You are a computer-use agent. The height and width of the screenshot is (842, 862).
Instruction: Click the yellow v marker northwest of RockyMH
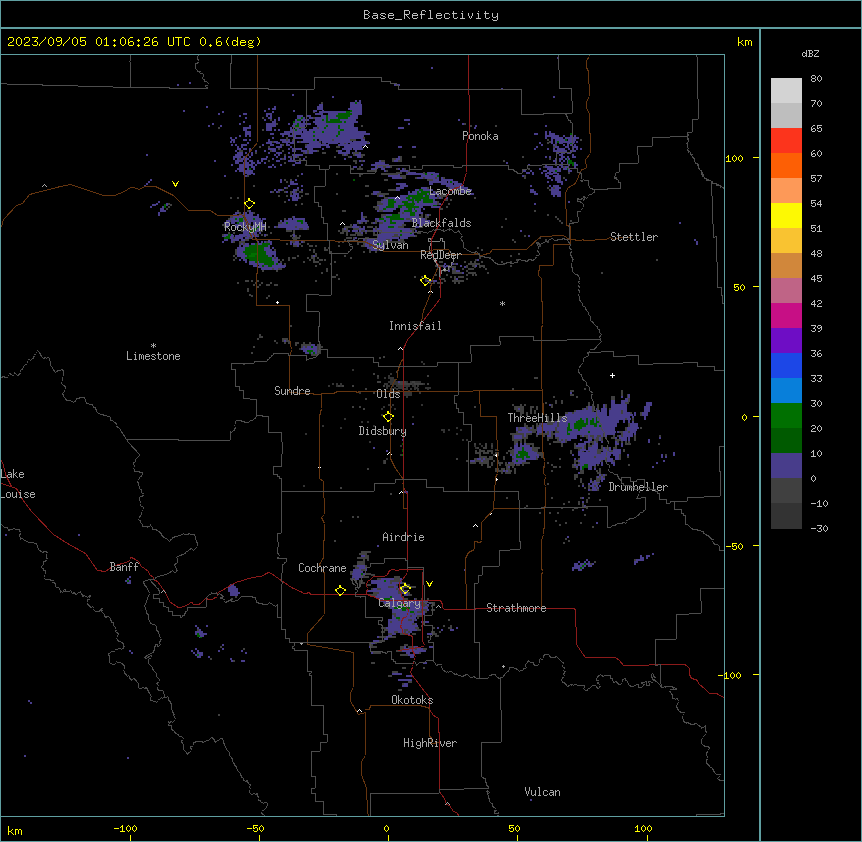pos(175,184)
